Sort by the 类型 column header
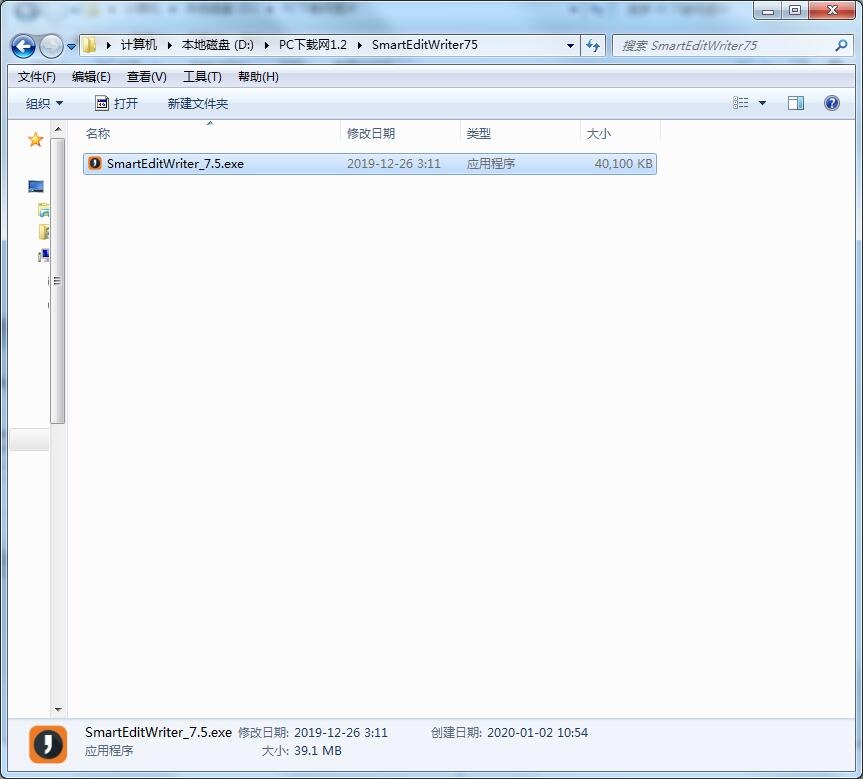 [520, 133]
